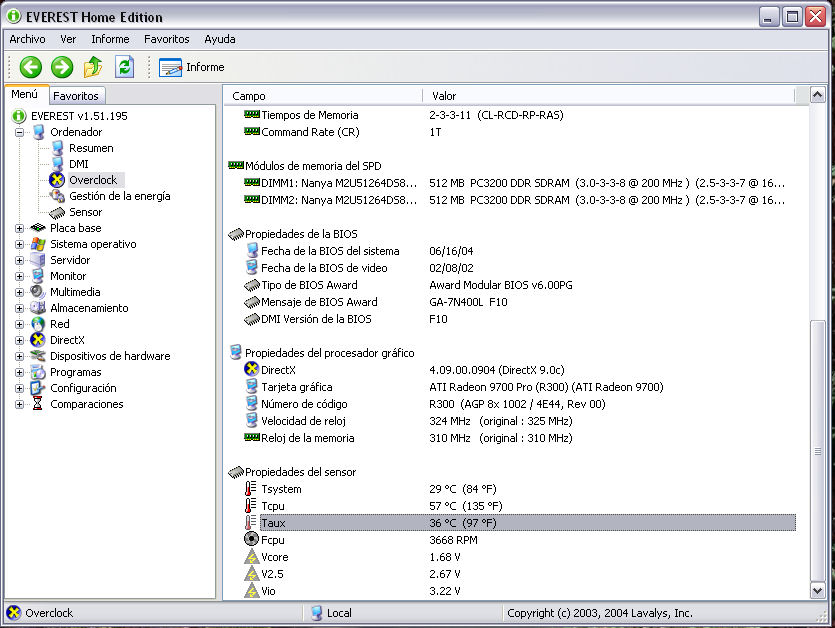Click the green Forward arrow toolbar icon

point(62,67)
